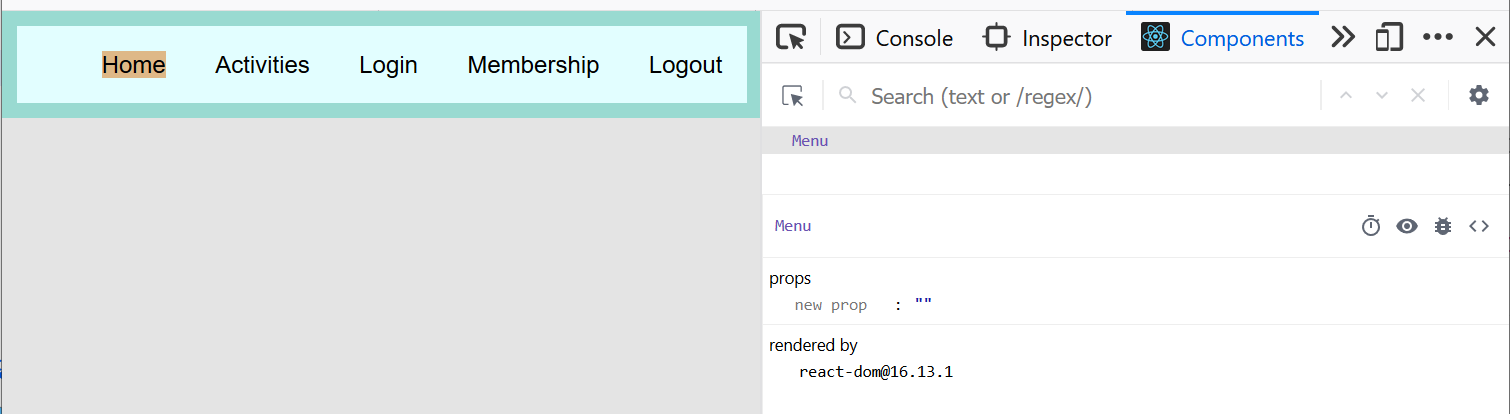1510x414 pixels.
Task: Suspend the Menu component with stopwatch icon
Action: (1370, 226)
